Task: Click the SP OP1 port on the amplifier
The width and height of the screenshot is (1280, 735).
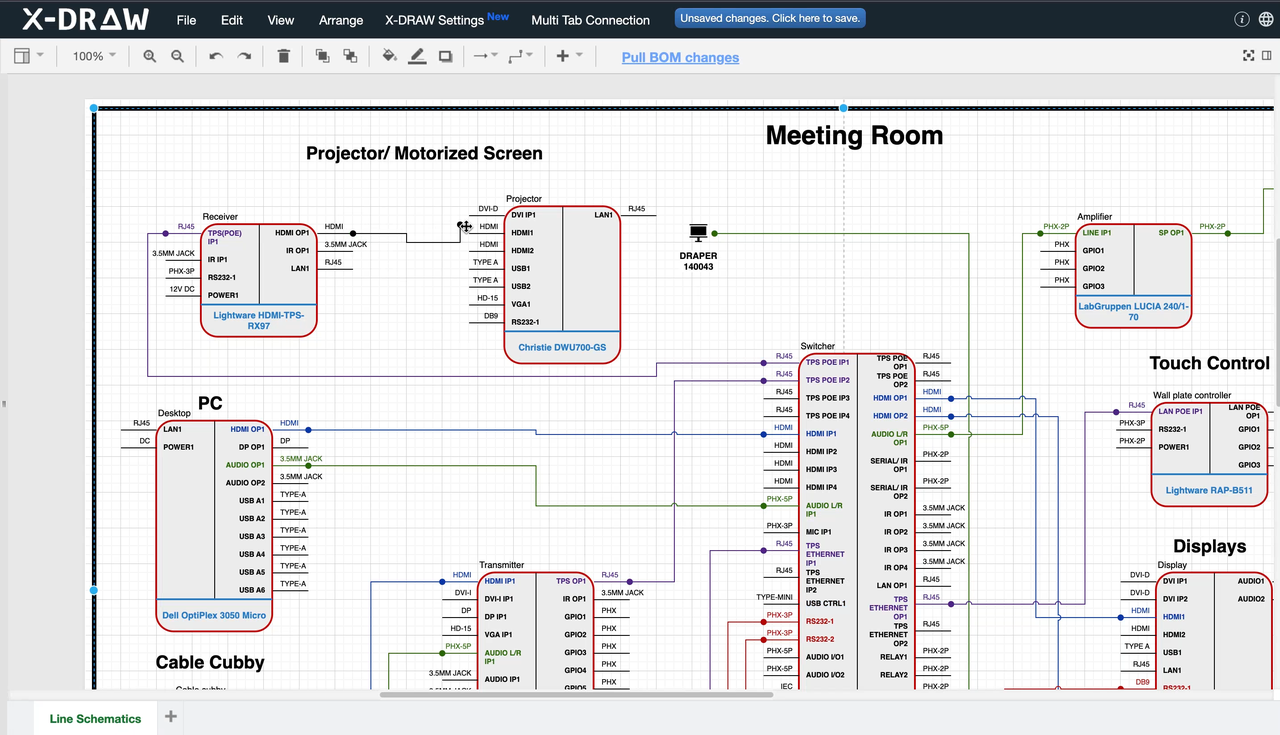Action: pyautogui.click(x=1171, y=233)
